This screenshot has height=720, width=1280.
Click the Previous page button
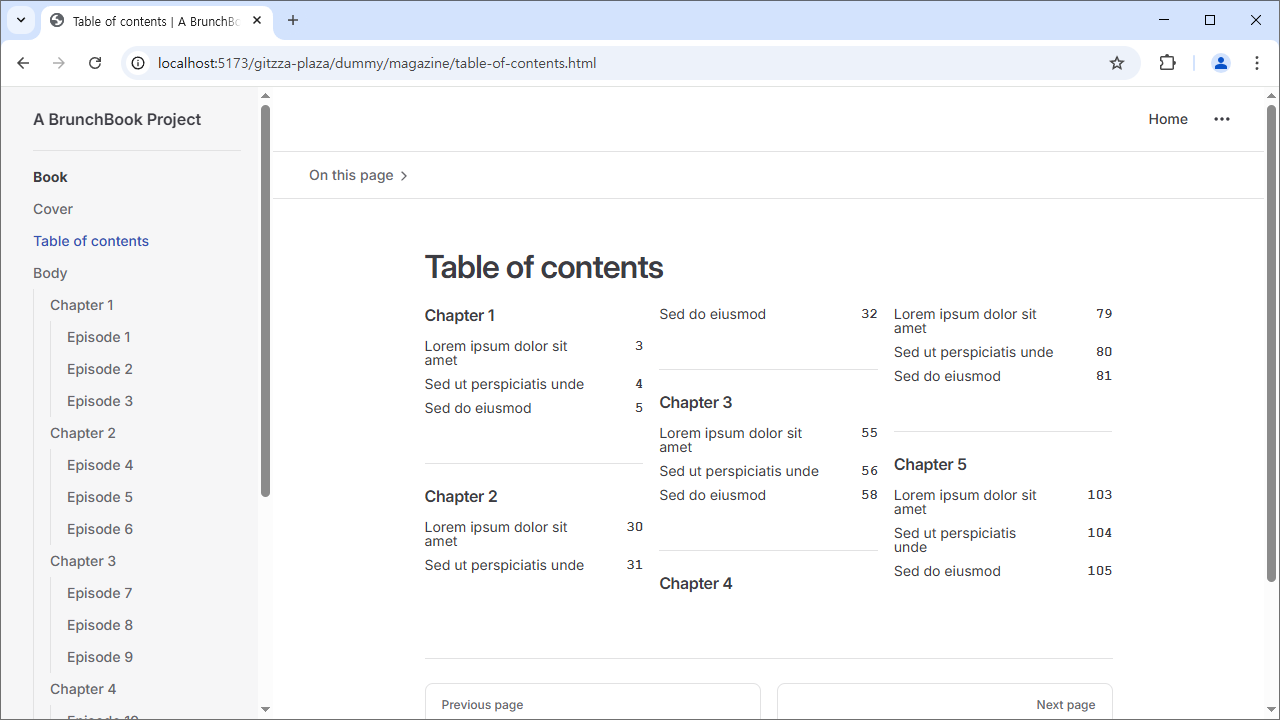point(592,703)
